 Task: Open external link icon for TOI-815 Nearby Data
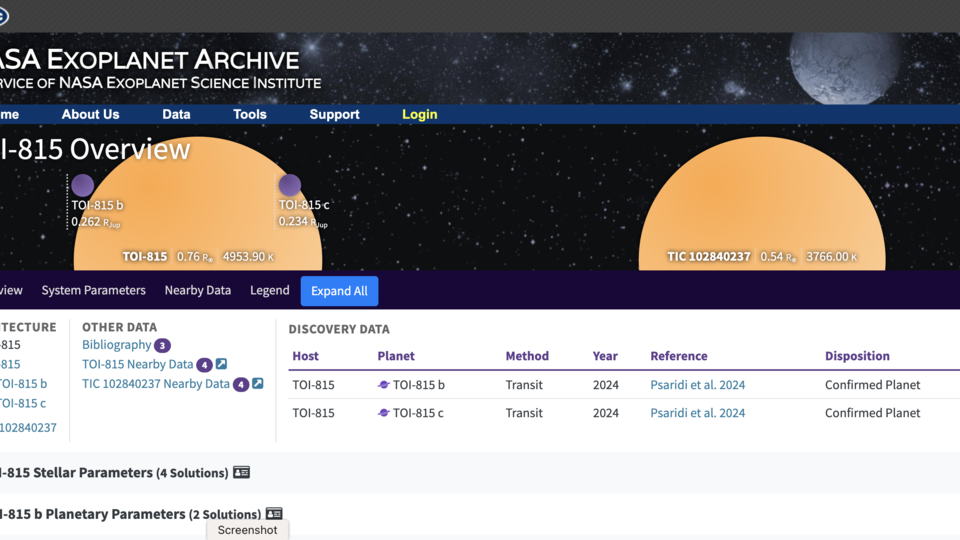[221, 364]
